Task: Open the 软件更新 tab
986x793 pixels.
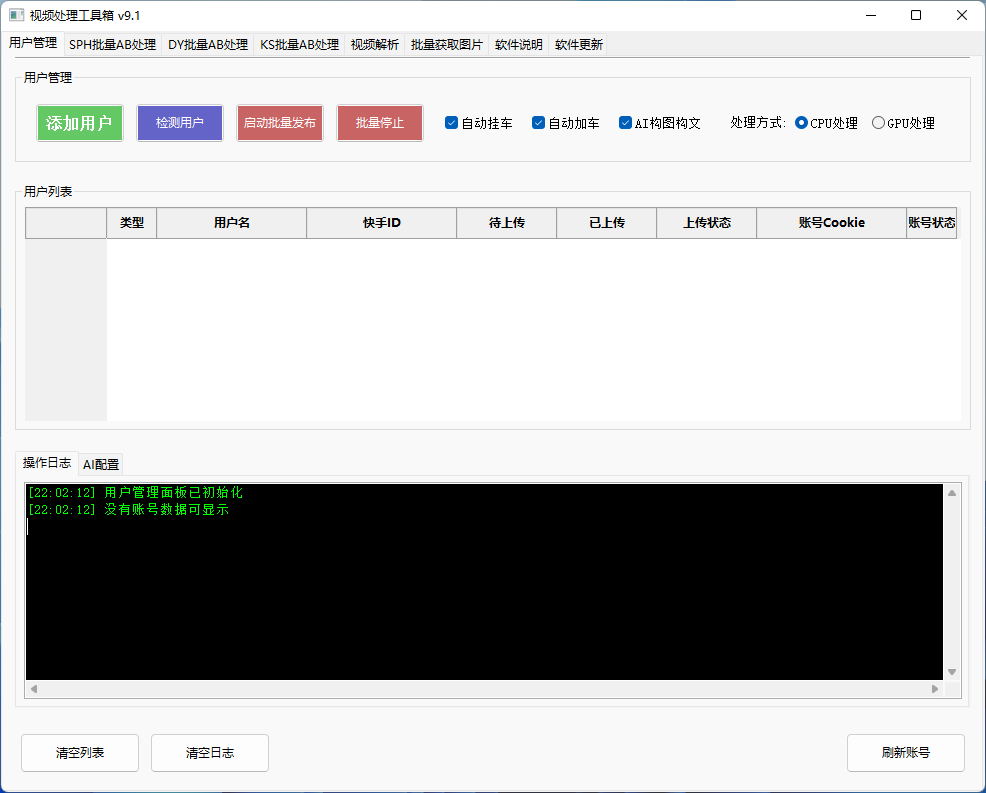Action: point(579,45)
